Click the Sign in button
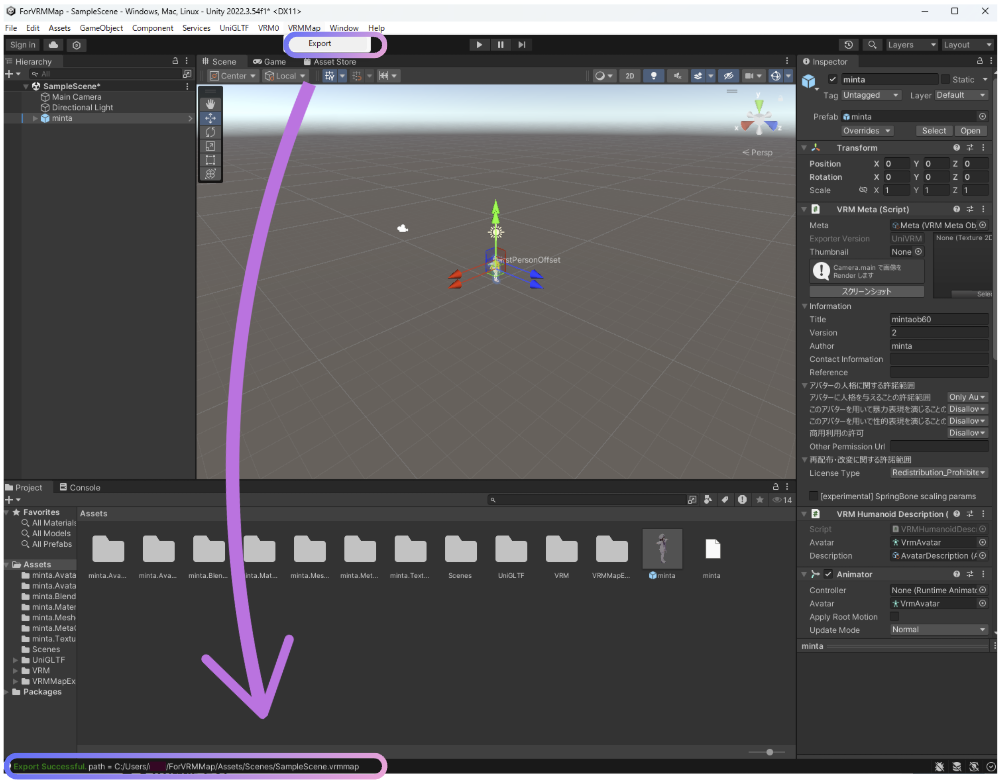 click(x=23, y=45)
